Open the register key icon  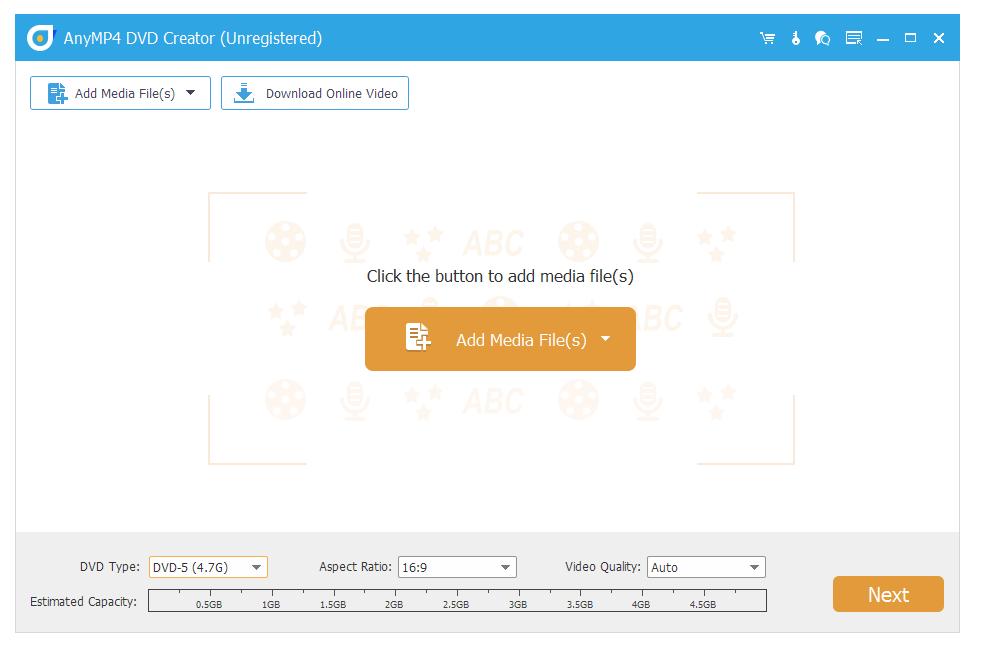(796, 39)
